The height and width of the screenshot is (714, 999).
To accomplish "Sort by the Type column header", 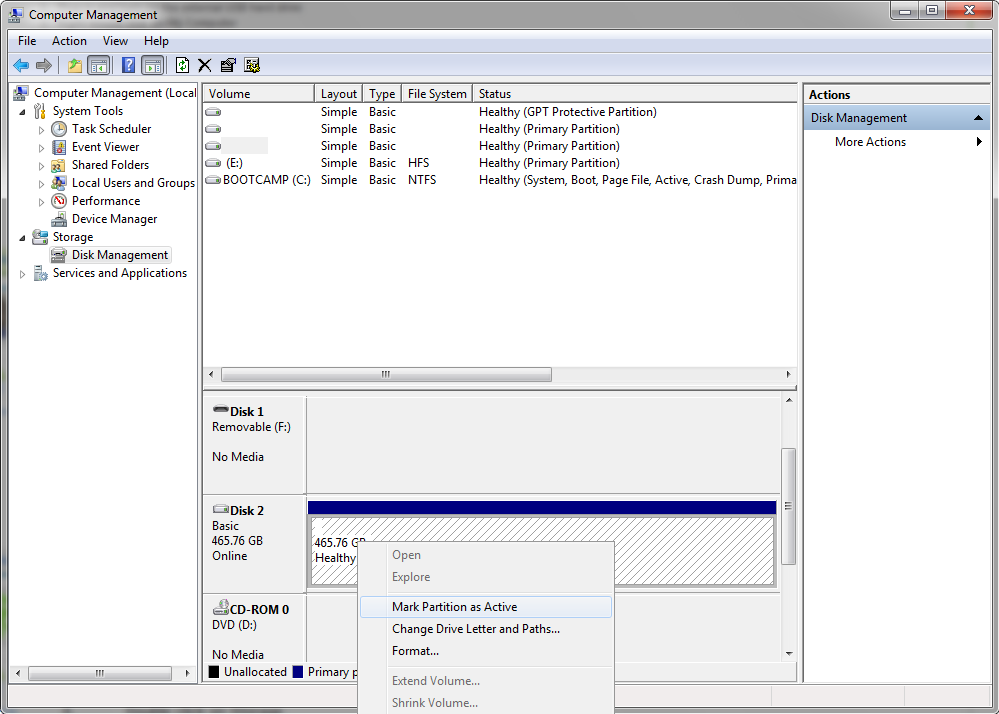I will (x=382, y=94).
